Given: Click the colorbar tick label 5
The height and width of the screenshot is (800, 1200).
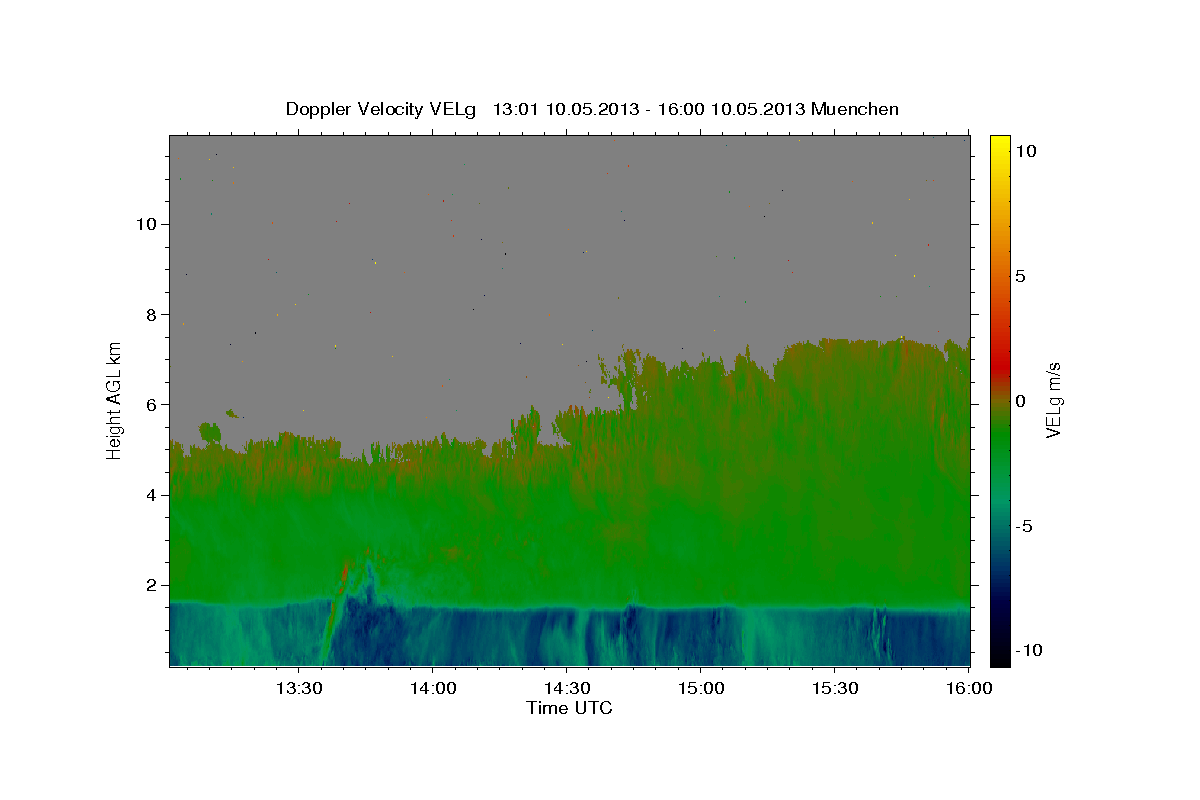Looking at the screenshot, I should click(x=1020, y=276).
